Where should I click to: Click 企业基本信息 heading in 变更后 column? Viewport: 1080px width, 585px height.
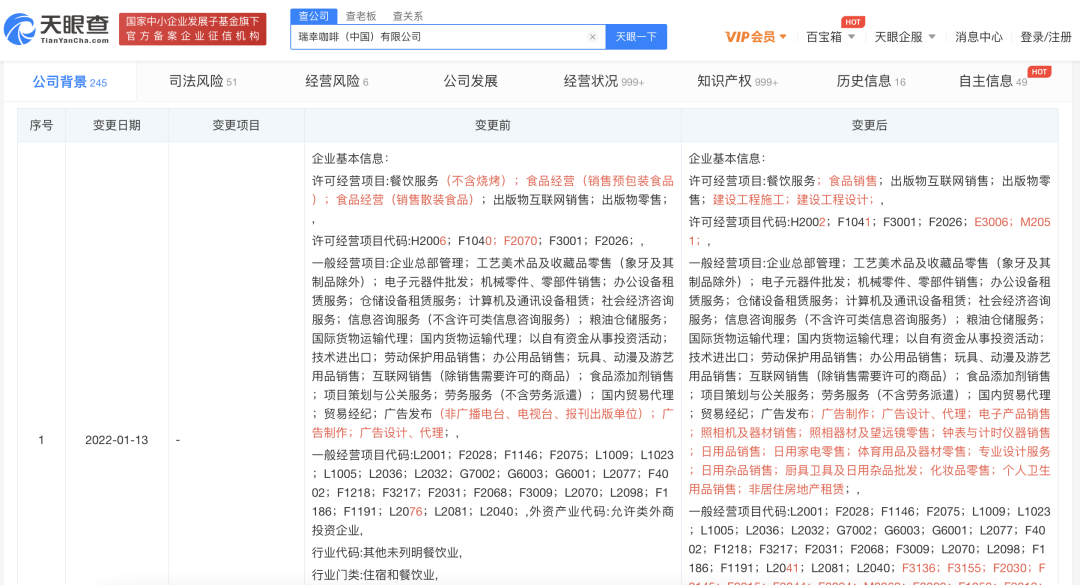(727, 158)
